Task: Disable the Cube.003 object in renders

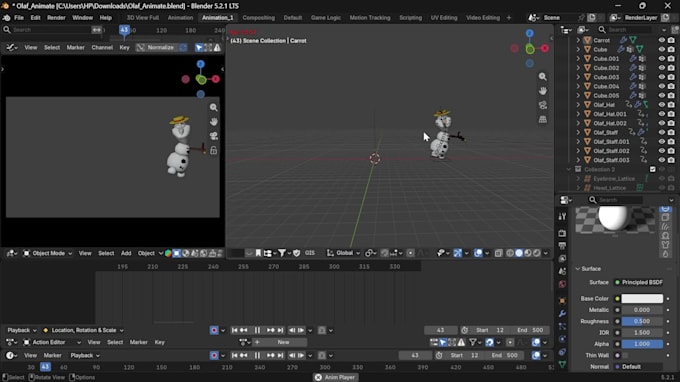Action: [x=671, y=77]
